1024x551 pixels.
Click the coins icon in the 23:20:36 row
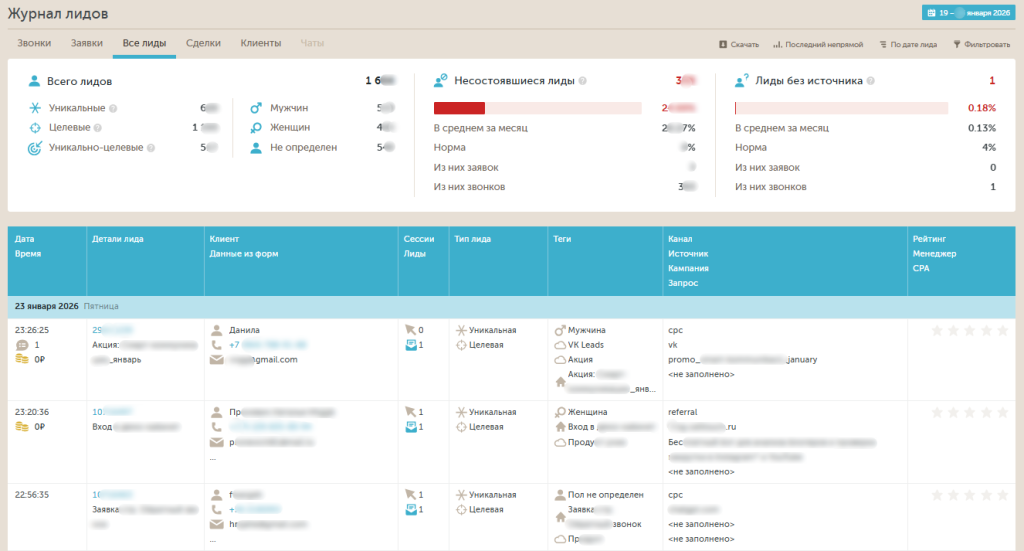pos(21,426)
